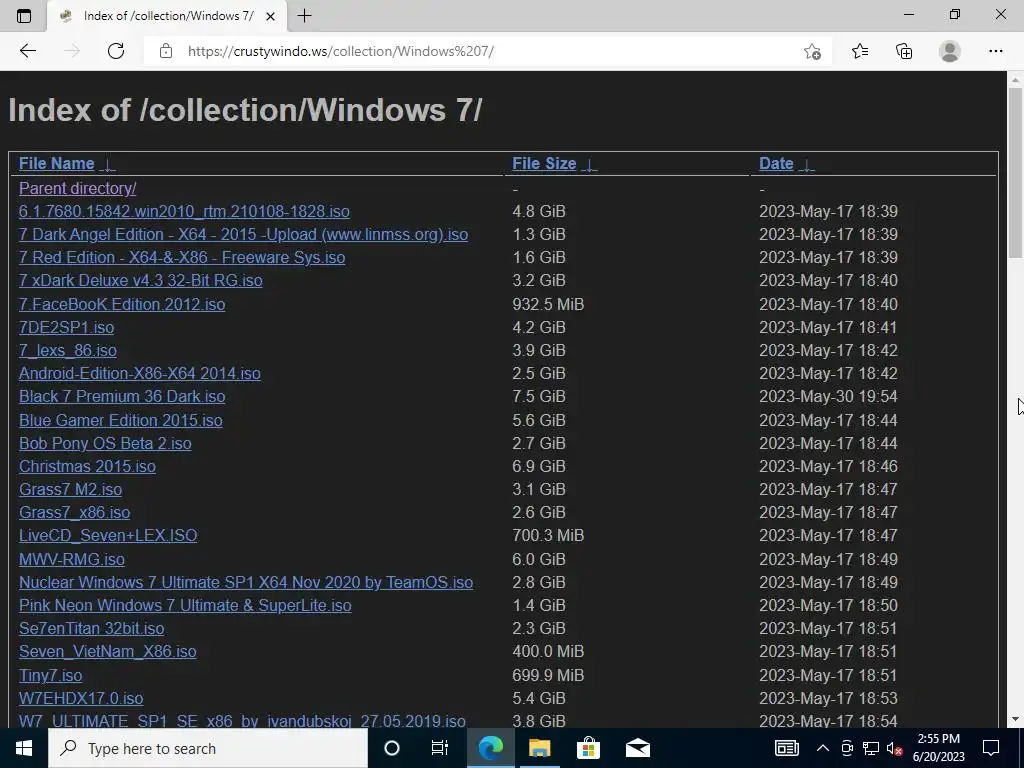Viewport: 1024px width, 768px height.
Task: Open the browser profile avatar
Action: [950, 51]
